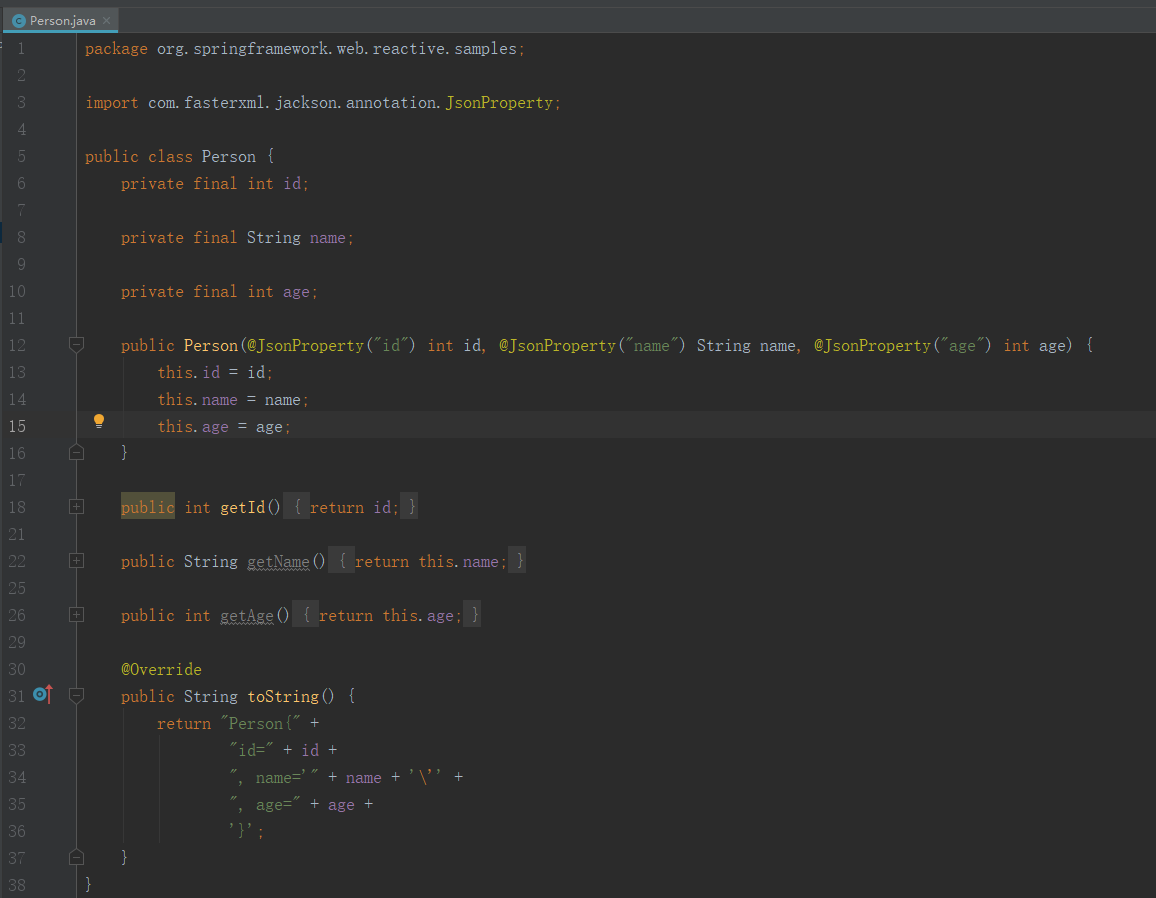Click the toString method name
The image size is (1156, 898).
click(x=283, y=696)
